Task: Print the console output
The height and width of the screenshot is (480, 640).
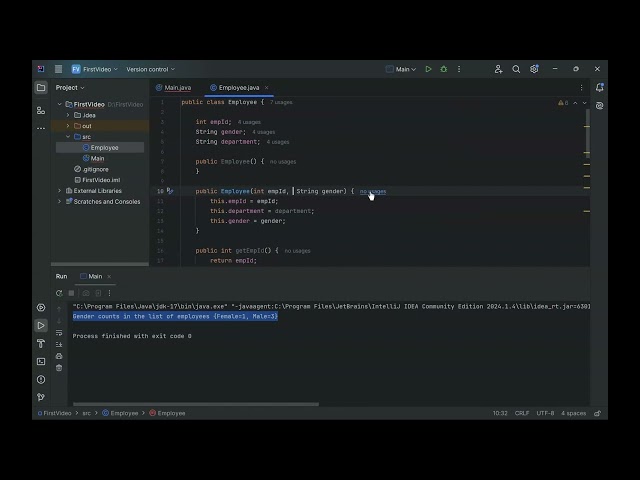Action: [59, 356]
